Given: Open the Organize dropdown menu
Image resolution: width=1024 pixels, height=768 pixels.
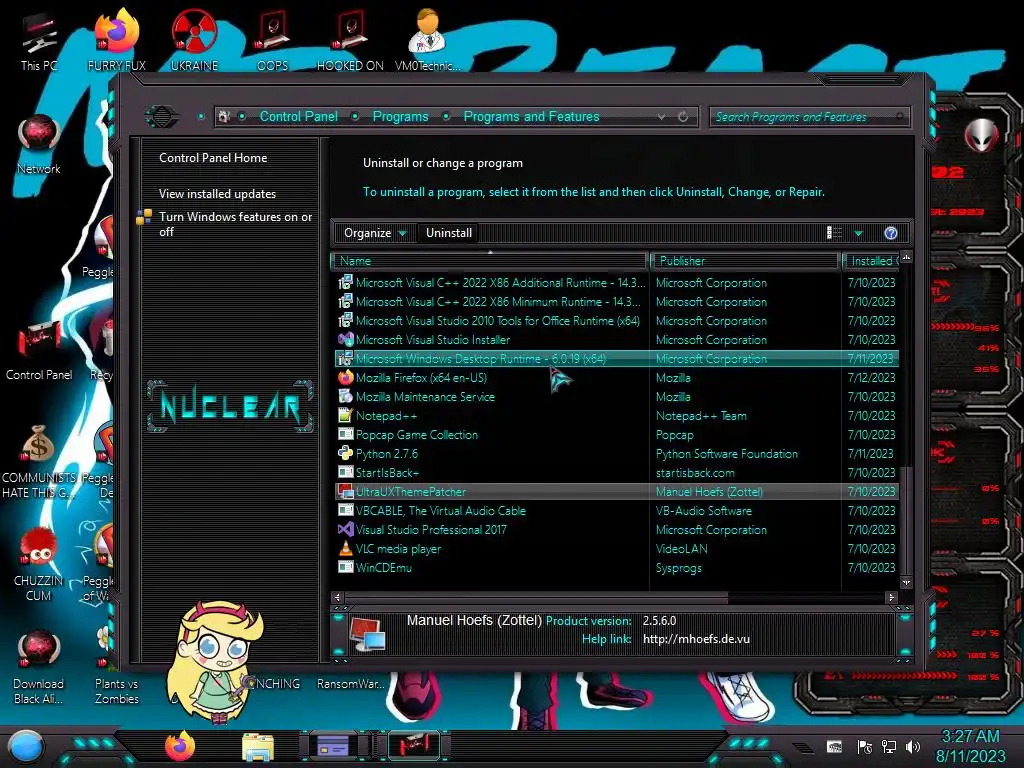Looking at the screenshot, I should (375, 233).
